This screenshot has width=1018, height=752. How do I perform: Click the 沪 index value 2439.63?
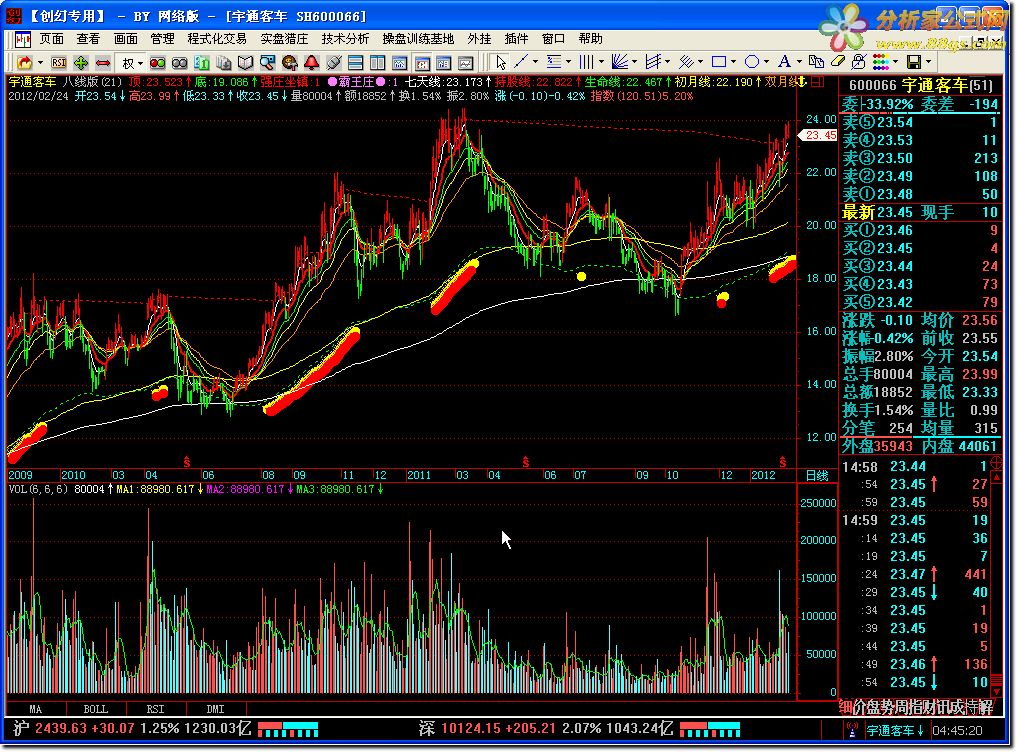point(60,729)
